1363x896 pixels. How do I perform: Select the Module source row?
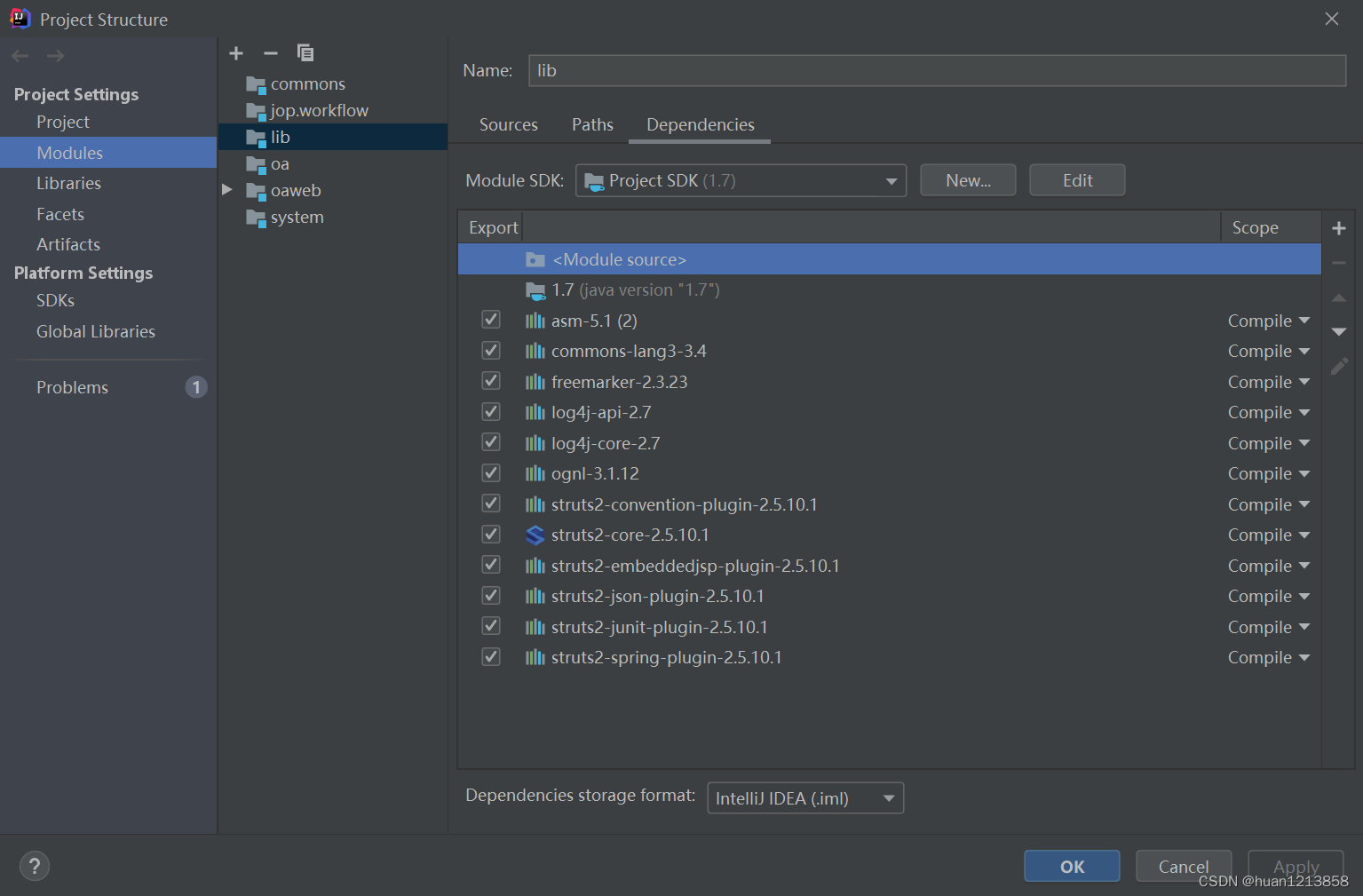point(890,259)
